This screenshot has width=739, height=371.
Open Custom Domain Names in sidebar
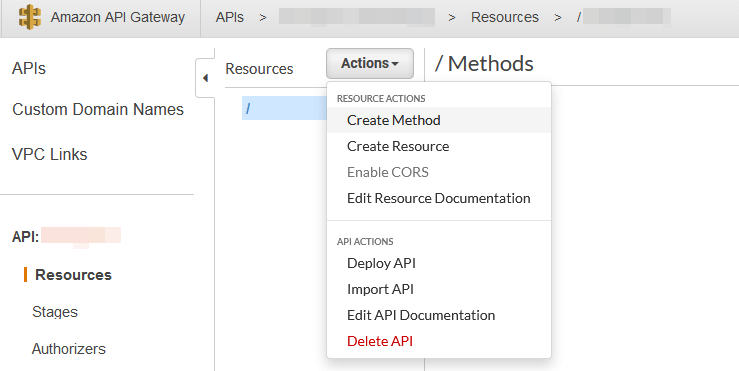(98, 109)
